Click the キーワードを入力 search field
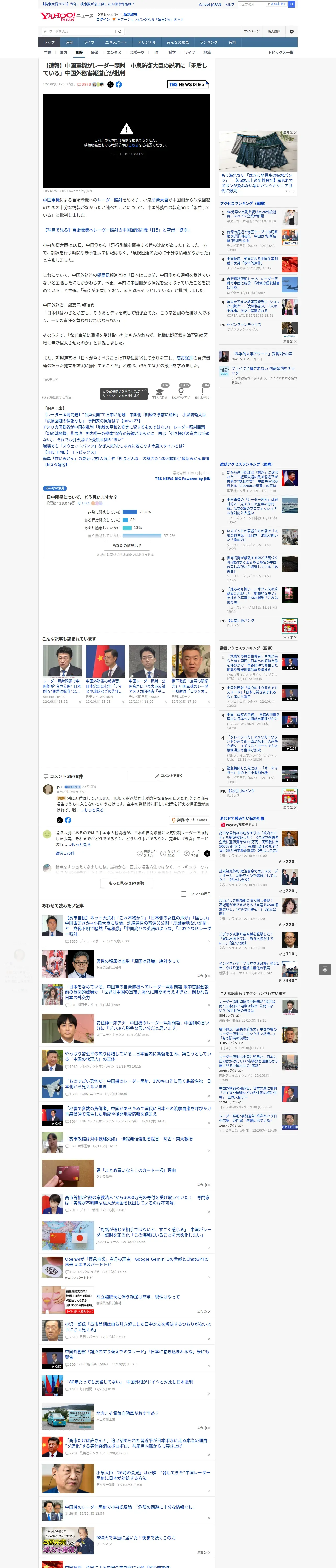The width and height of the screenshot is (336, 1568). coord(79,32)
